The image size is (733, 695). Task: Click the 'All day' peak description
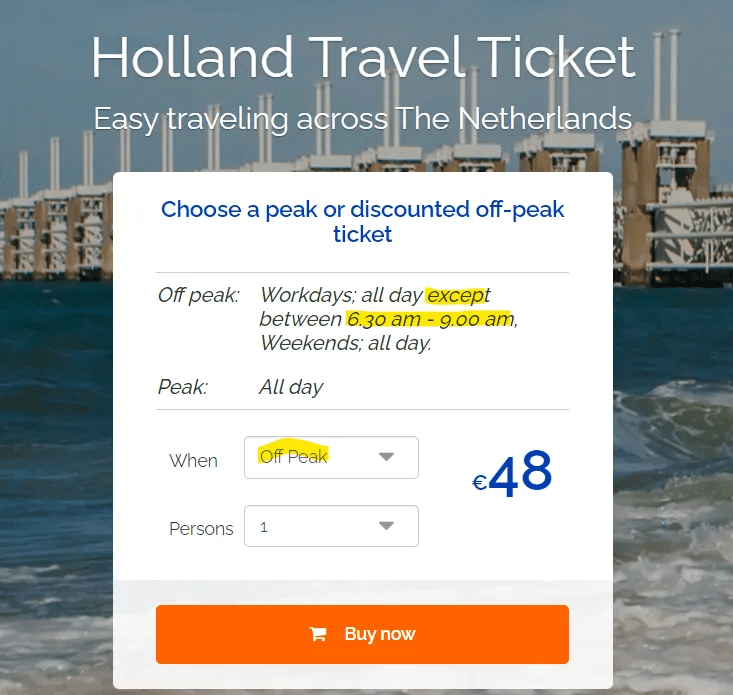tap(291, 387)
